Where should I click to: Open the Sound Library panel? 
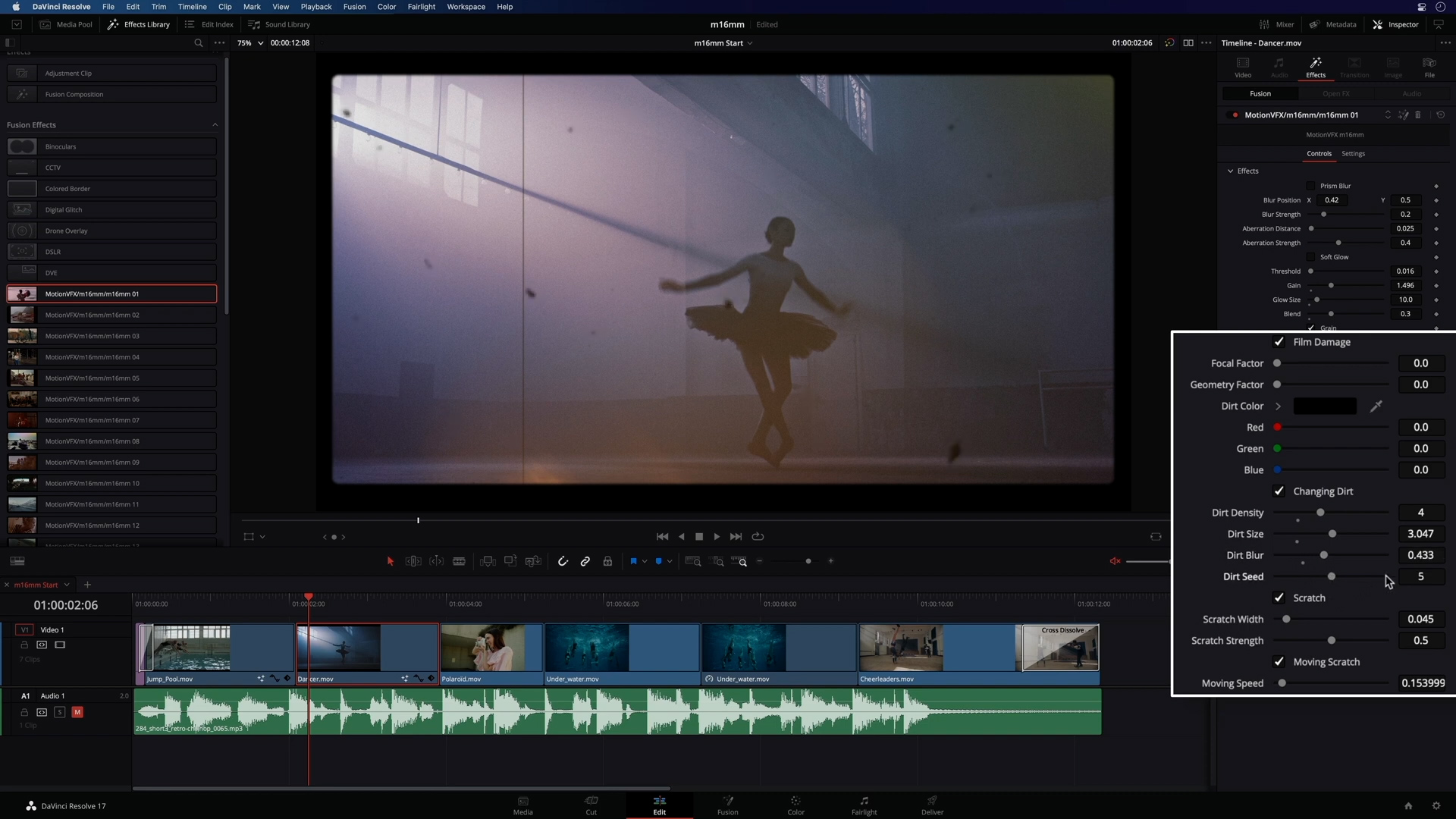[x=279, y=24]
